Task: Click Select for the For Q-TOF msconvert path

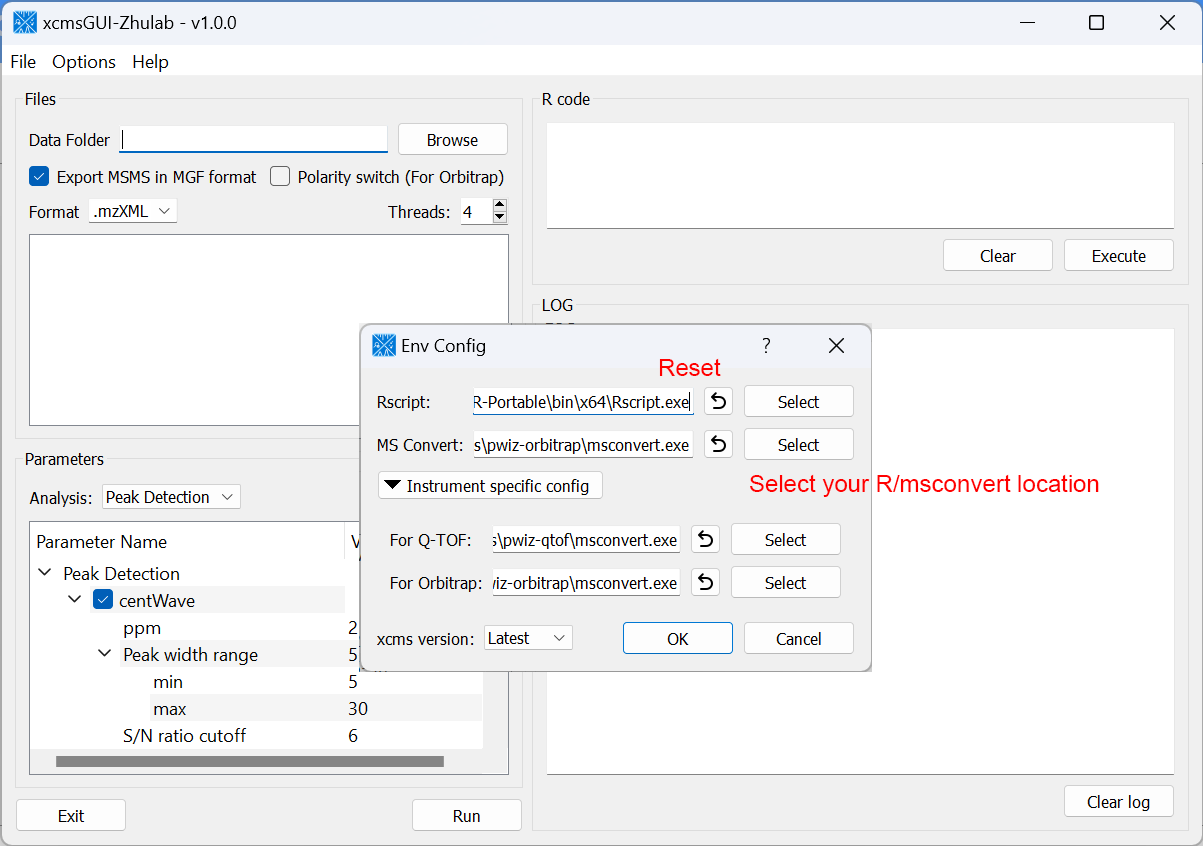Action: (786, 540)
